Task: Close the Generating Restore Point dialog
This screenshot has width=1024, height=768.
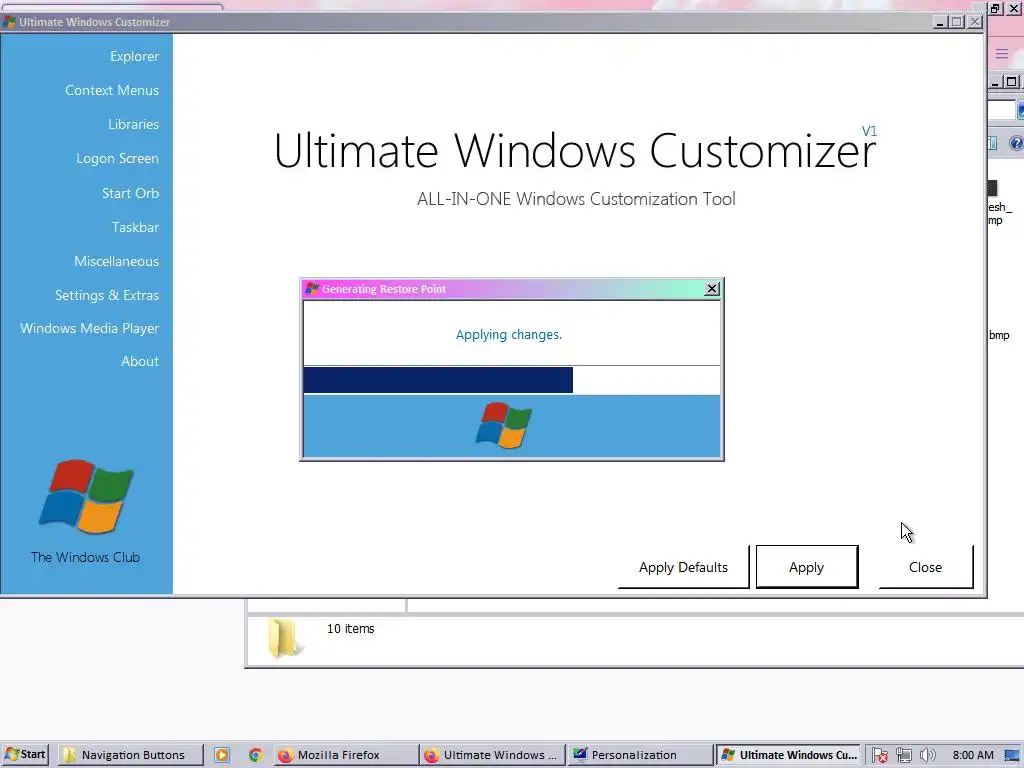Action: [712, 289]
